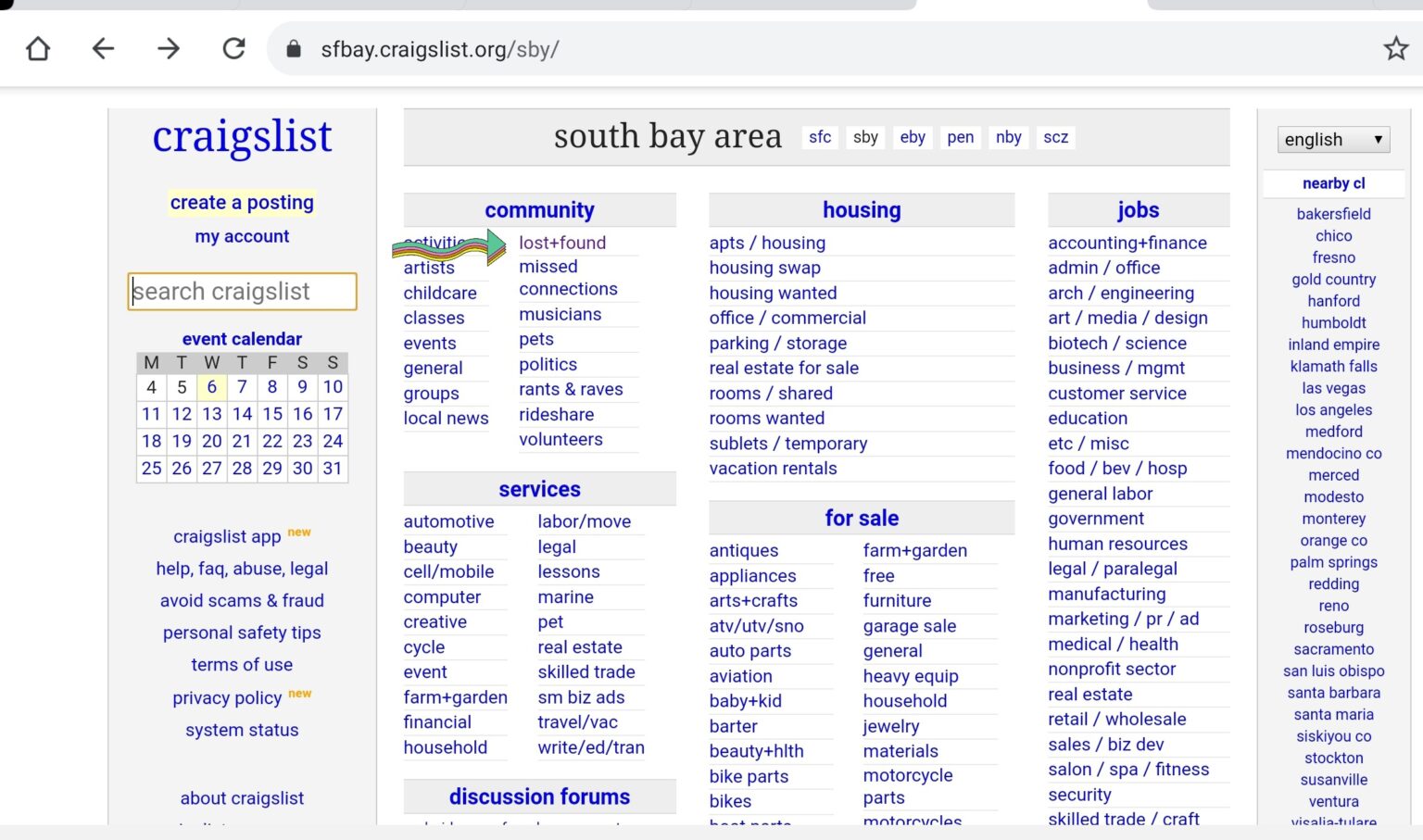This screenshot has height=840, width=1423.
Task: Check system status
Action: [242, 730]
